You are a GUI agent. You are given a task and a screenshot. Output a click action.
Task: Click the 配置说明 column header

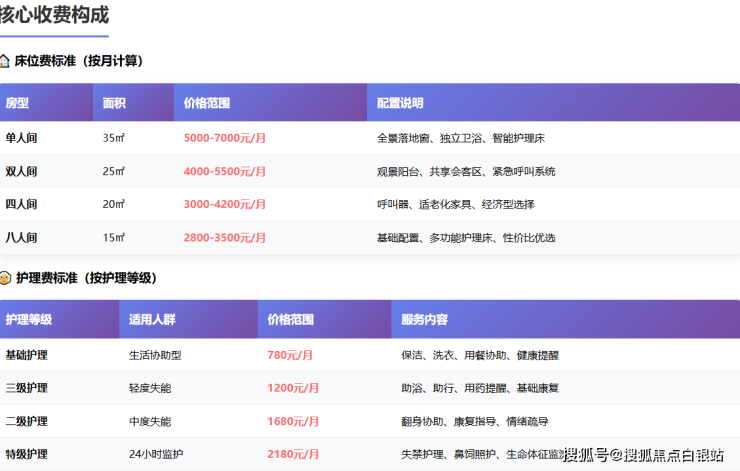(x=400, y=103)
